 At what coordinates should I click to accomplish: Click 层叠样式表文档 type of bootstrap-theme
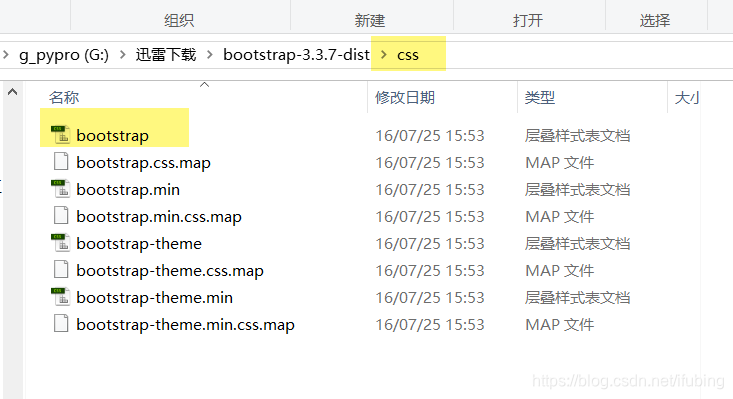pyautogui.click(x=577, y=243)
